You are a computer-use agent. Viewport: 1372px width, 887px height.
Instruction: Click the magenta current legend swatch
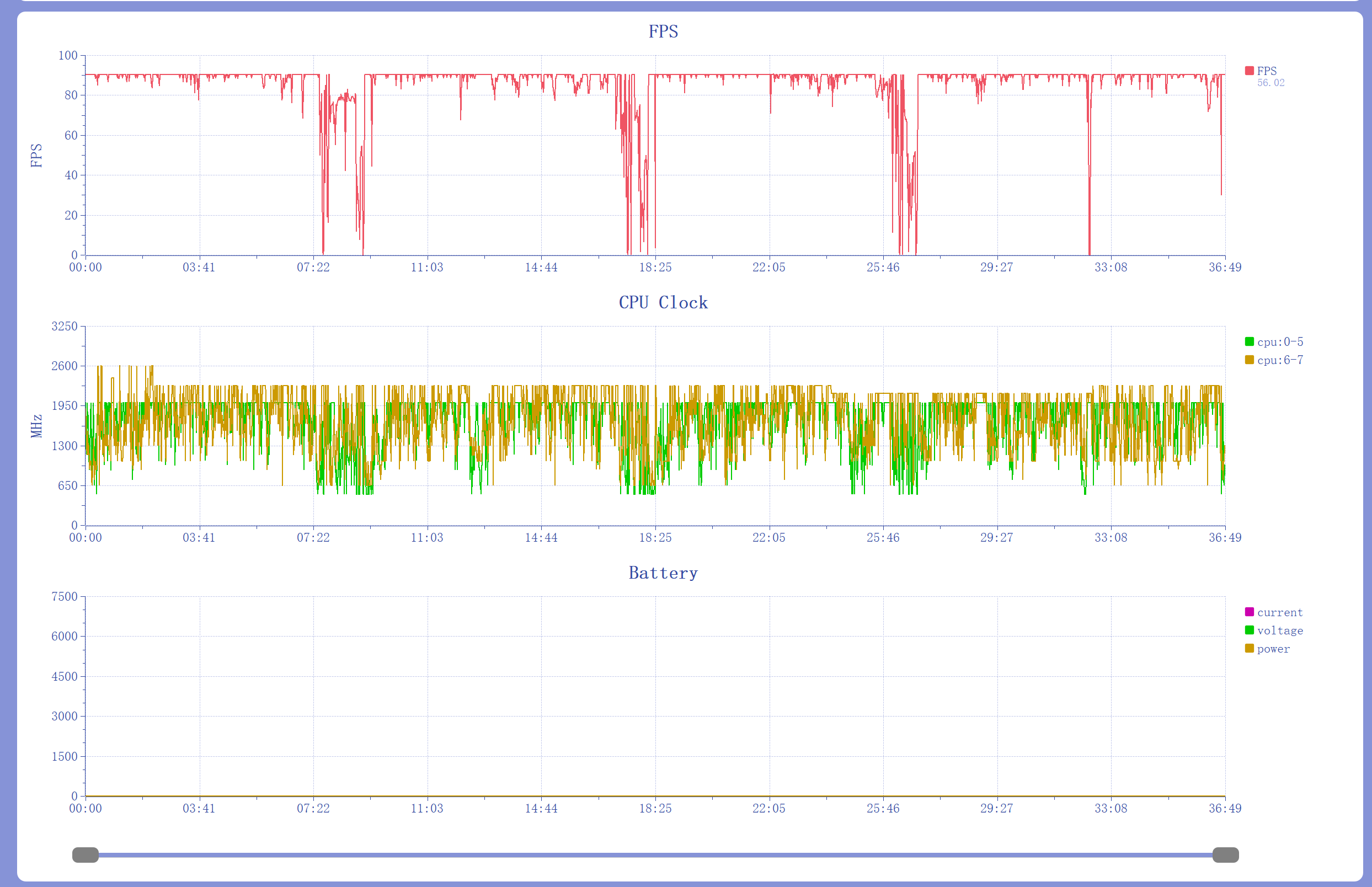pos(1249,612)
